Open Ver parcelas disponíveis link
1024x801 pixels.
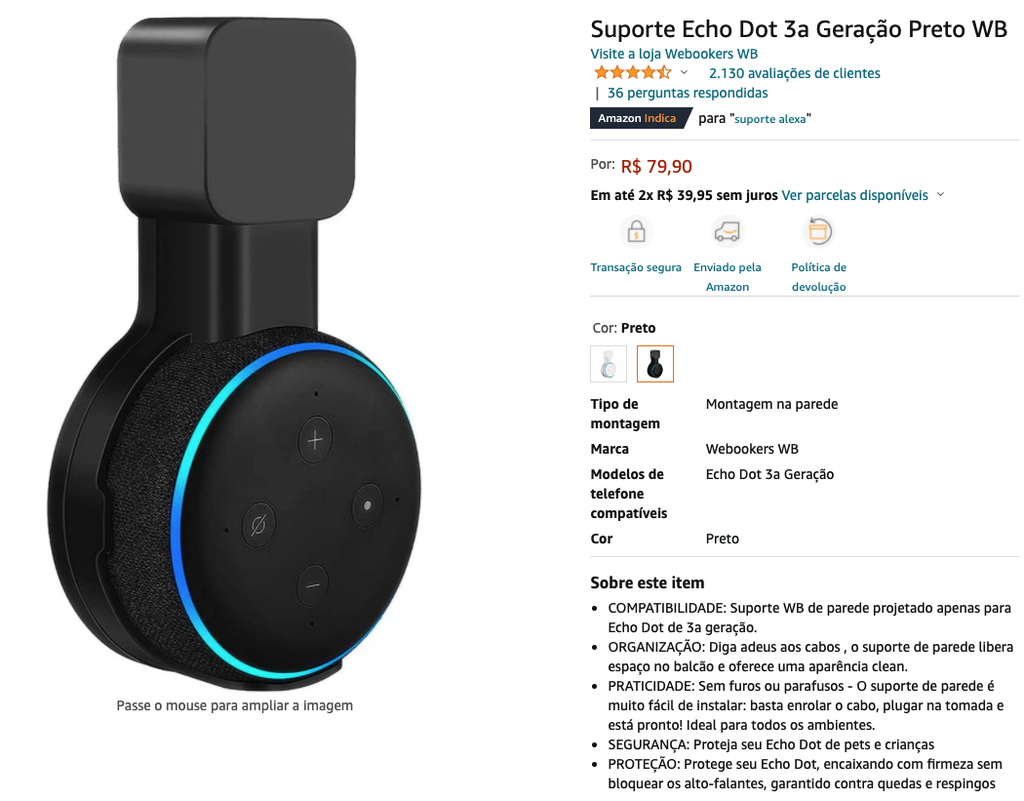coord(854,195)
